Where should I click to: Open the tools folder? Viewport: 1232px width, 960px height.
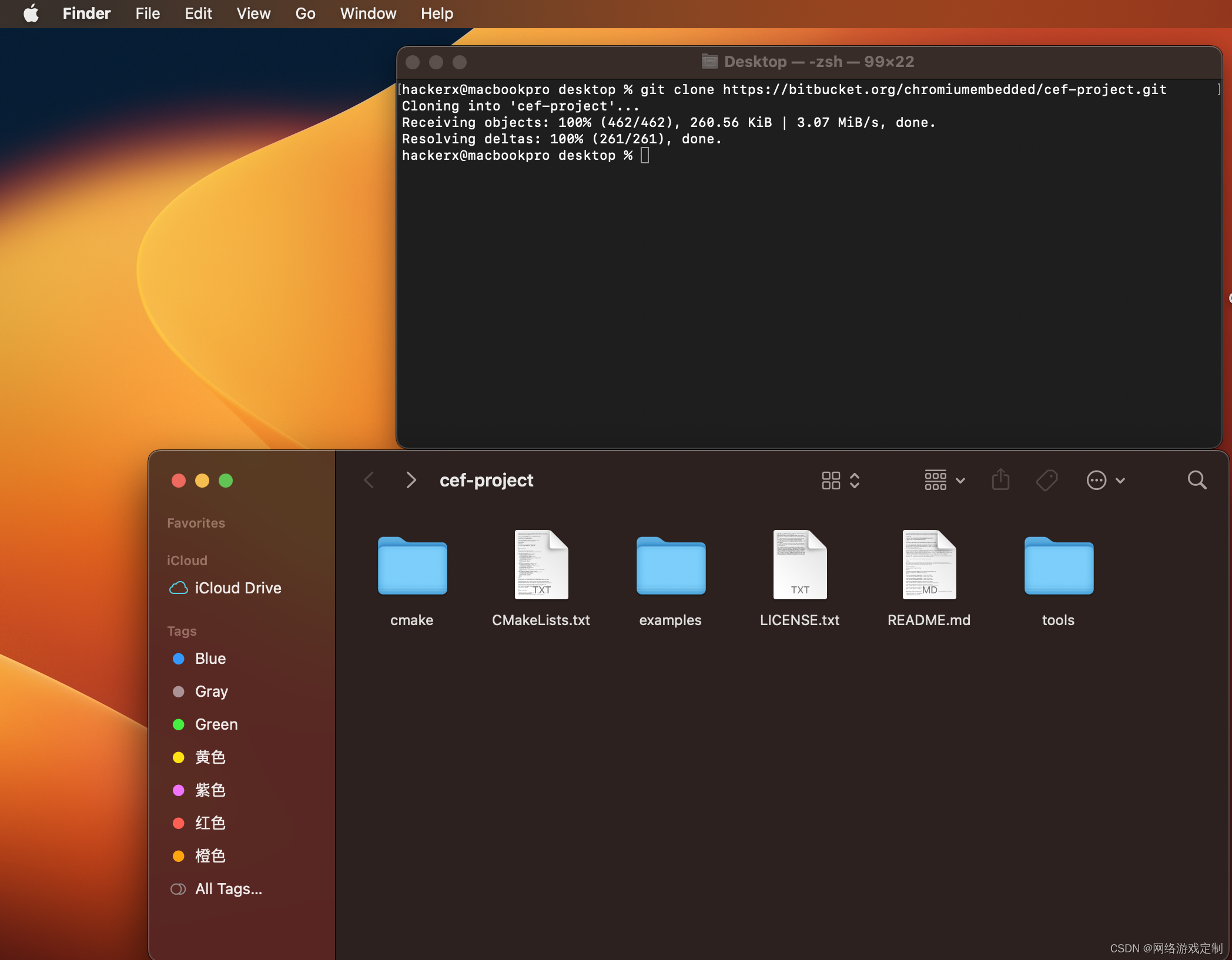tap(1058, 567)
